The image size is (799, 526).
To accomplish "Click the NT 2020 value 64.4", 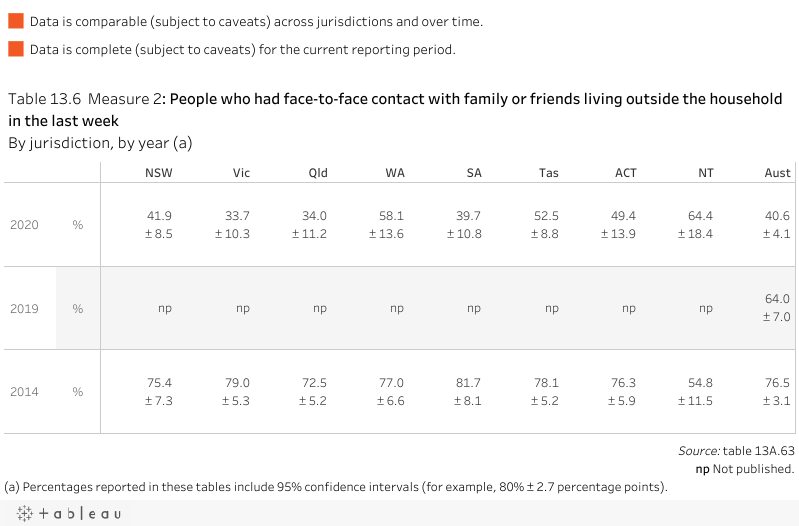I will [704, 216].
